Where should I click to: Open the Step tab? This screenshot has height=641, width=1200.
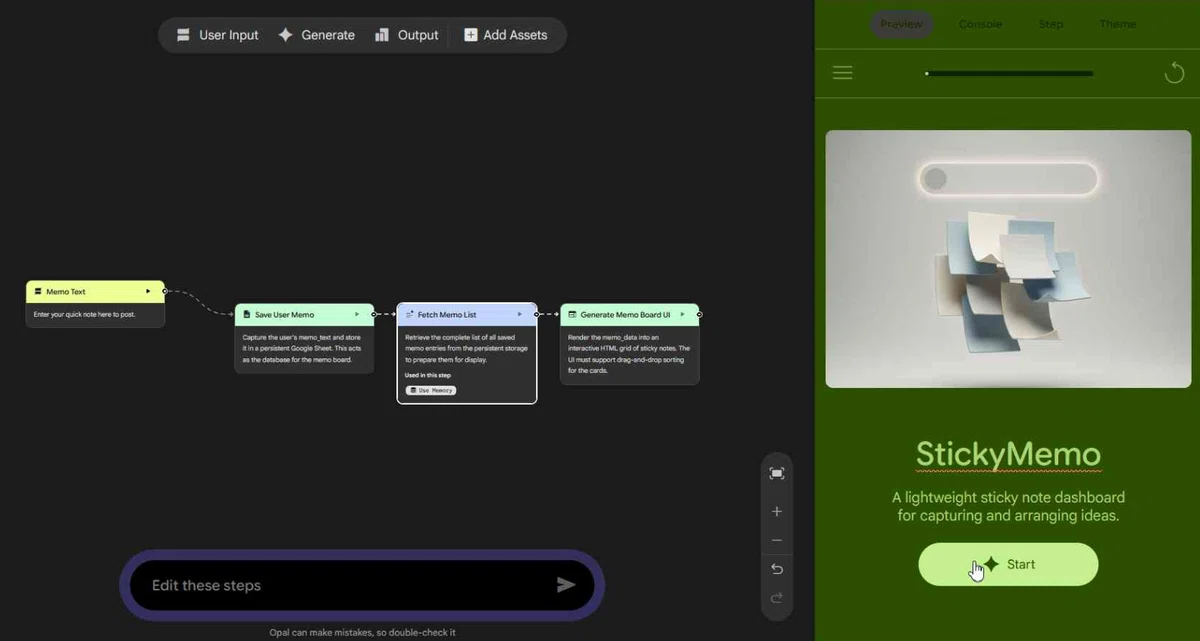[1051, 24]
